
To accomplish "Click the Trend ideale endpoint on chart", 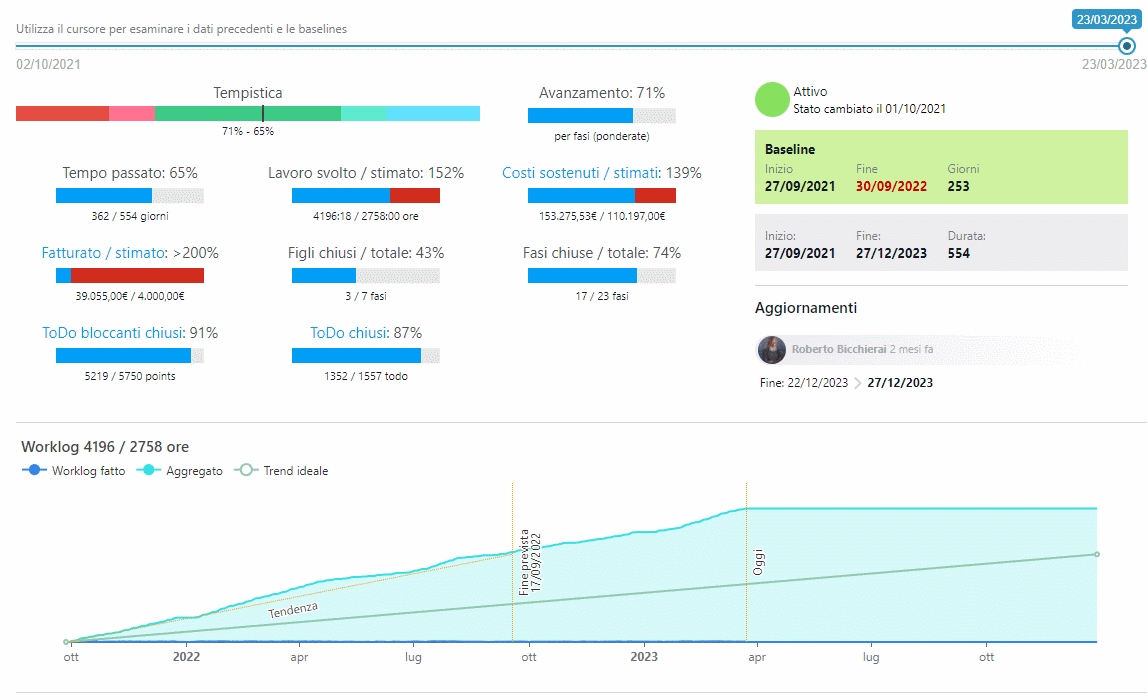I will (1097, 554).
